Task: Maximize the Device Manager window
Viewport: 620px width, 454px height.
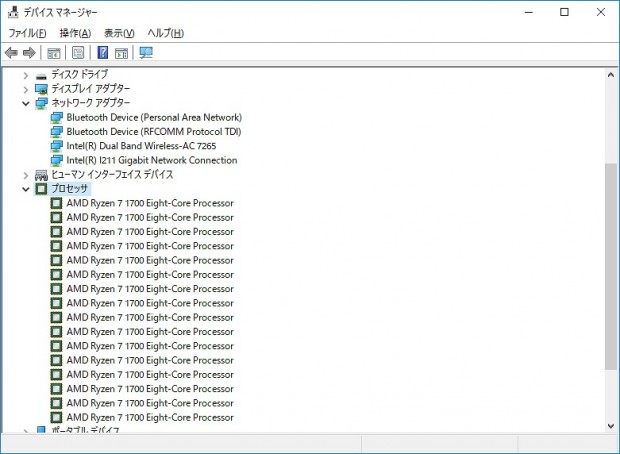Action: pyautogui.click(x=565, y=12)
